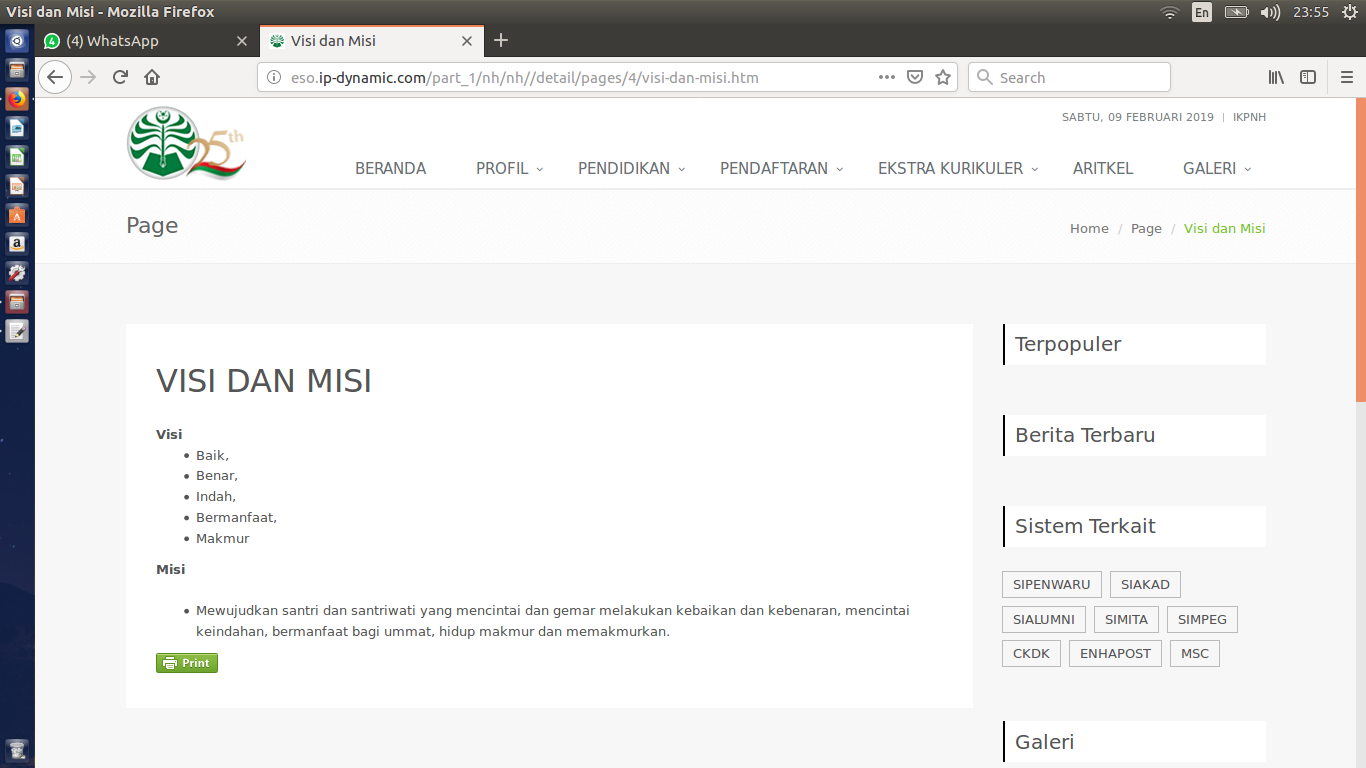
Task: Expand the PROFIL dropdown menu
Action: pyautogui.click(x=509, y=168)
